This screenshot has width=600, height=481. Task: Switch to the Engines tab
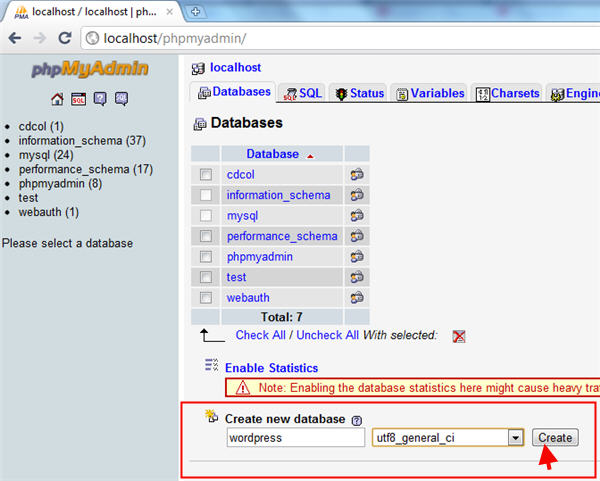click(574, 93)
